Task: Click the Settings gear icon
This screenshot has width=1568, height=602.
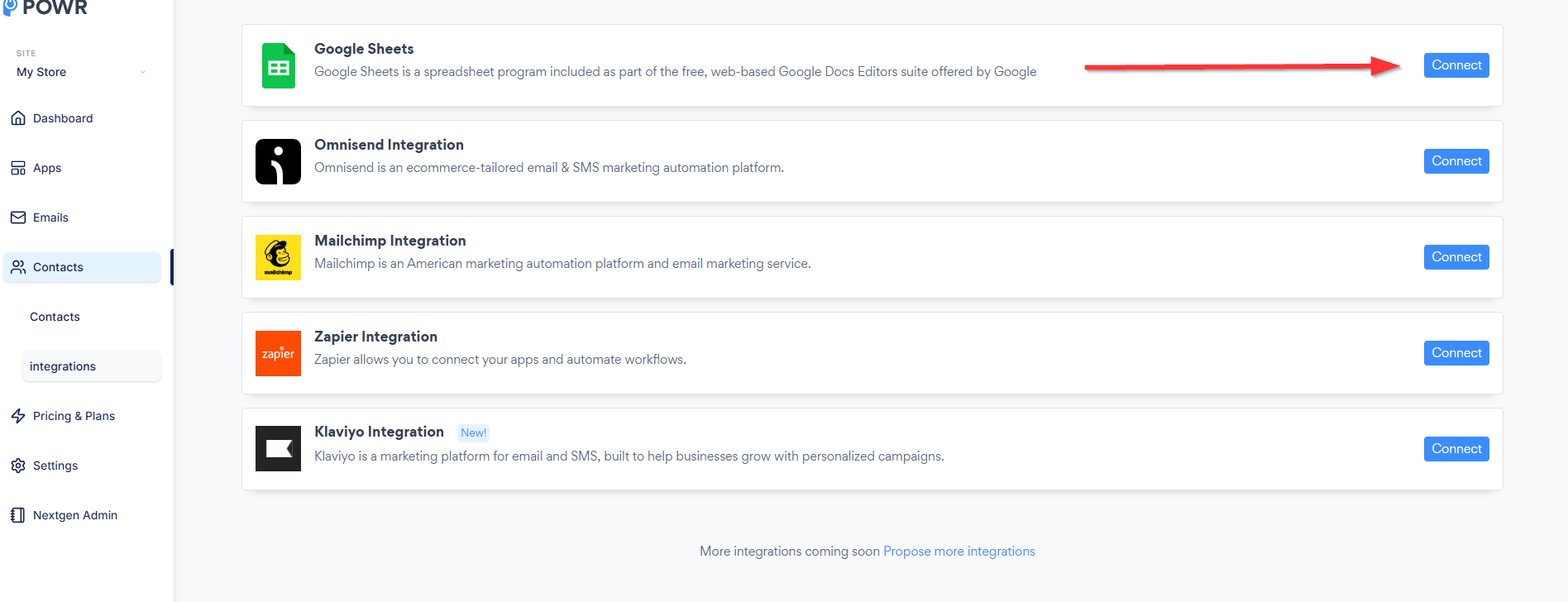Action: click(18, 466)
